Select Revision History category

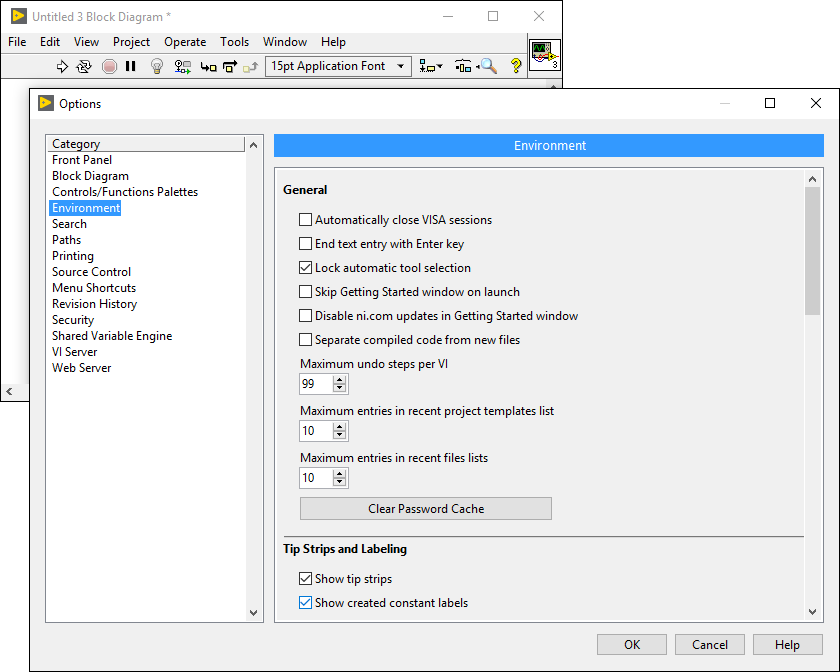point(94,304)
